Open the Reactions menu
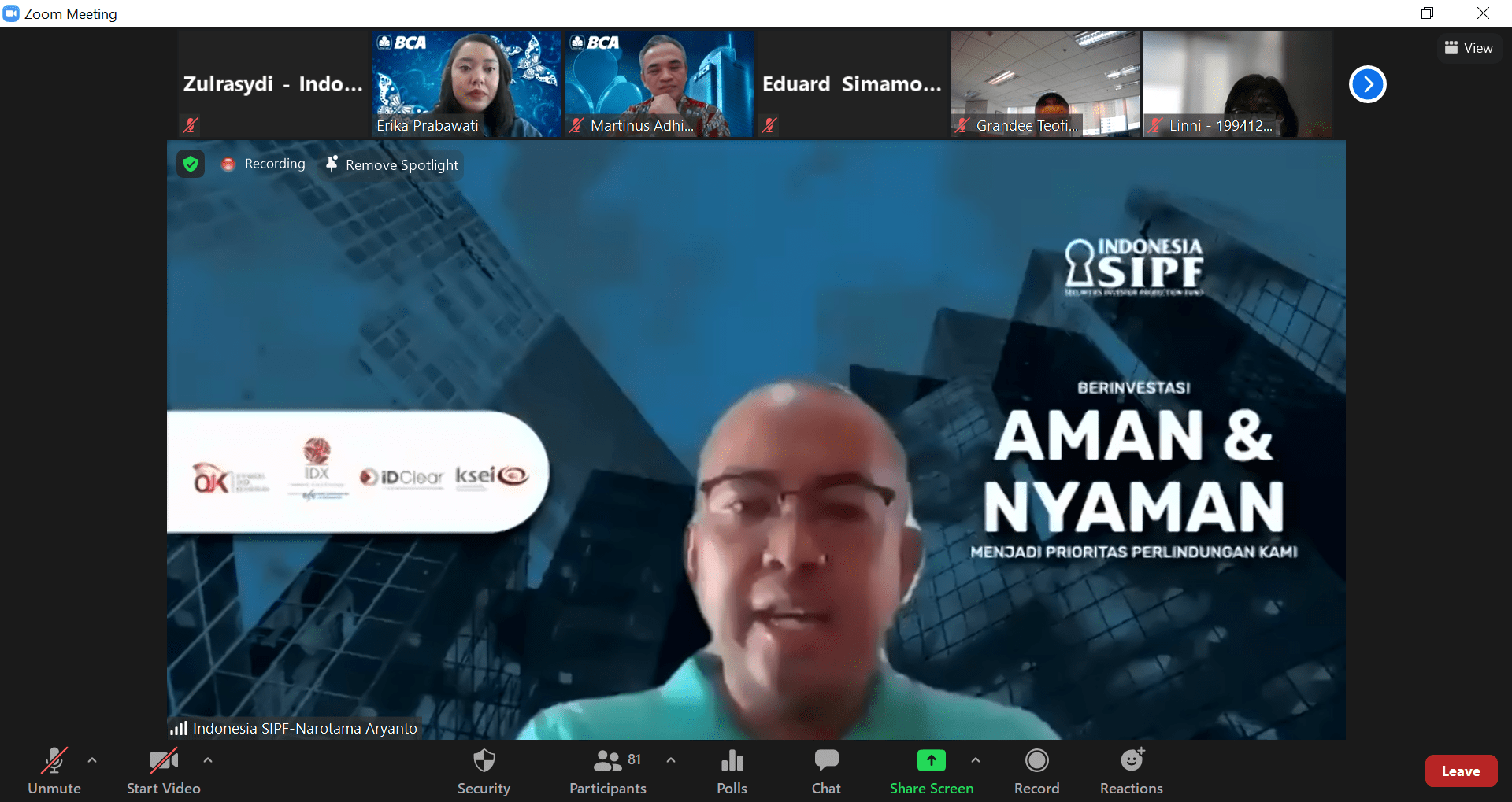This screenshot has width=1512, height=802. 1131,771
